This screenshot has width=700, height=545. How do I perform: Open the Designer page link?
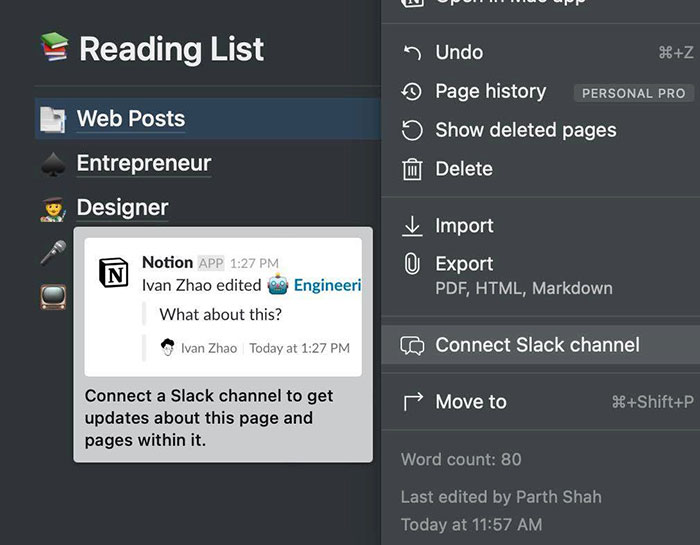click(122, 207)
